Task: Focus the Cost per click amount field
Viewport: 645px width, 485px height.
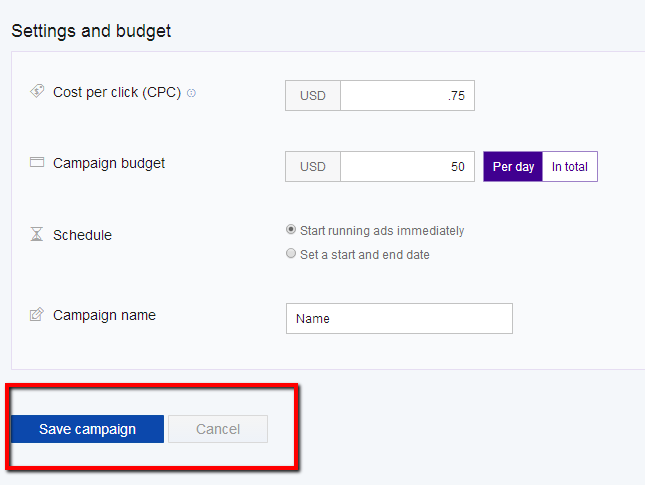Action: click(407, 95)
